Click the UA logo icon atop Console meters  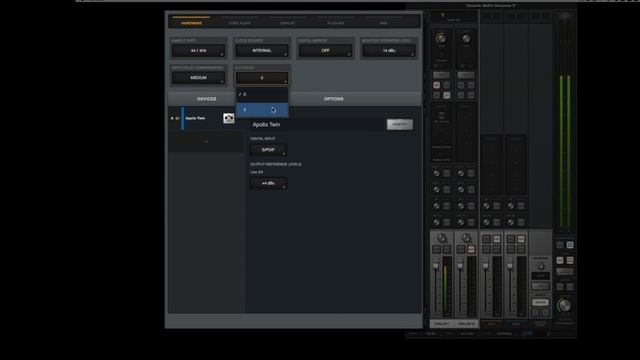point(564,16)
